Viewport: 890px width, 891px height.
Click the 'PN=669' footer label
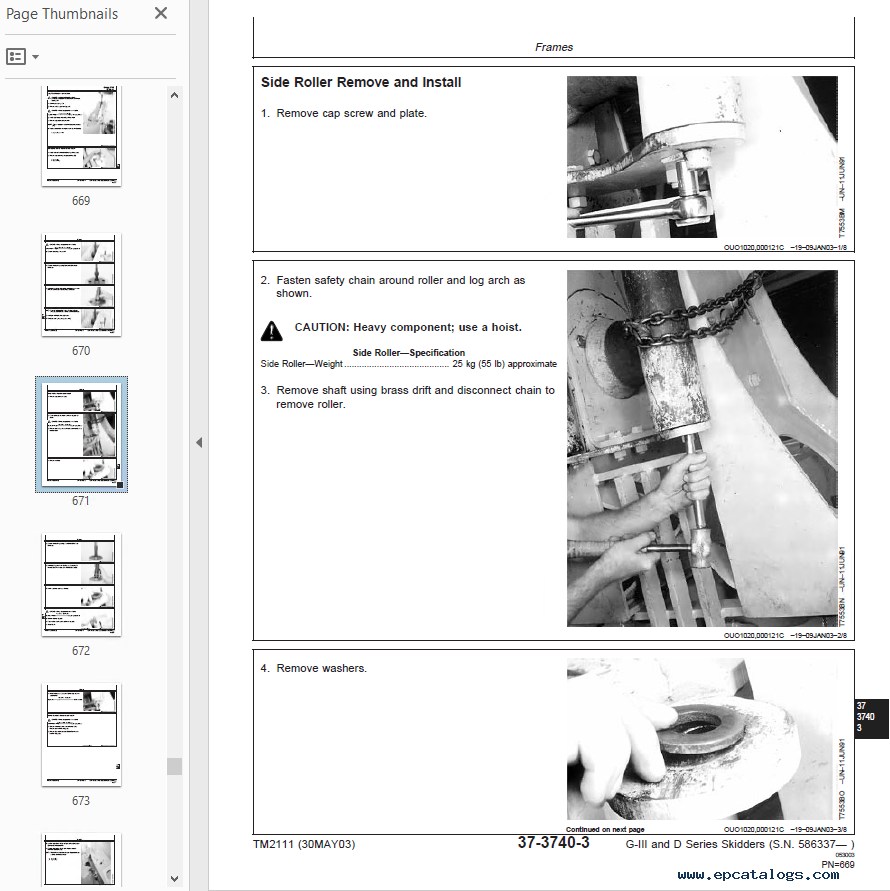click(838, 864)
